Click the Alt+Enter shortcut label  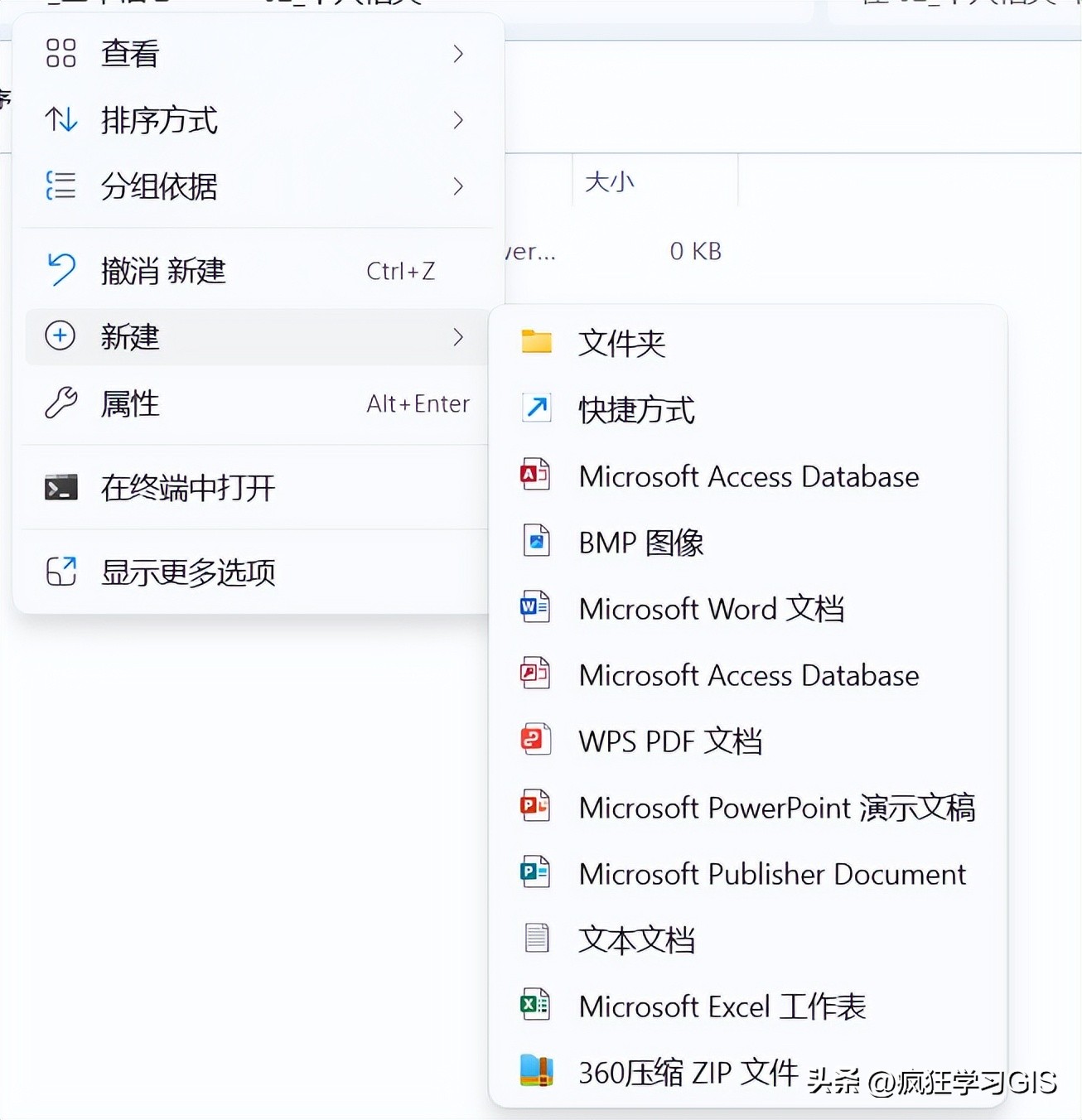pyautogui.click(x=418, y=403)
